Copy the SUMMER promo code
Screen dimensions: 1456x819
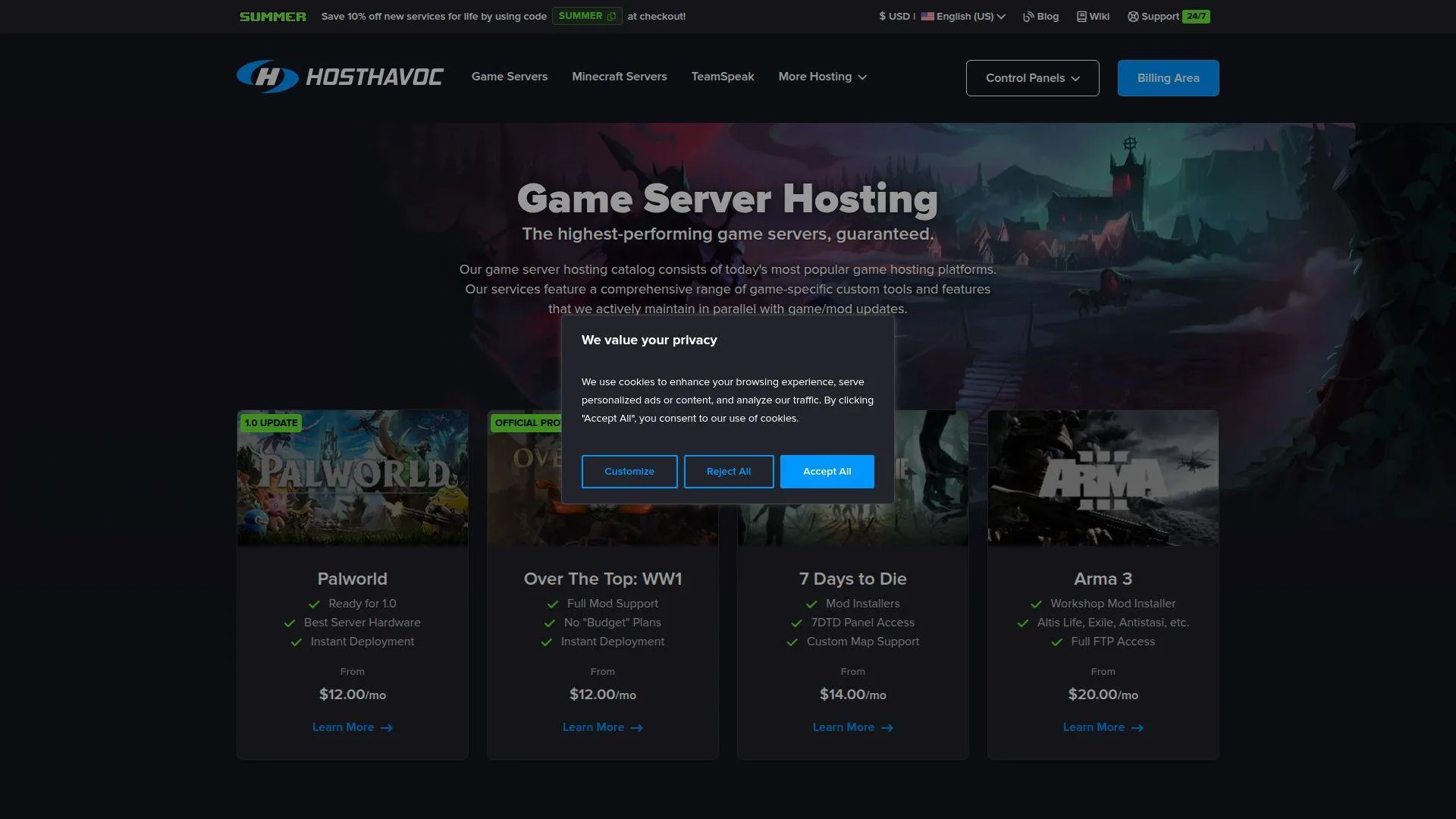coord(587,16)
